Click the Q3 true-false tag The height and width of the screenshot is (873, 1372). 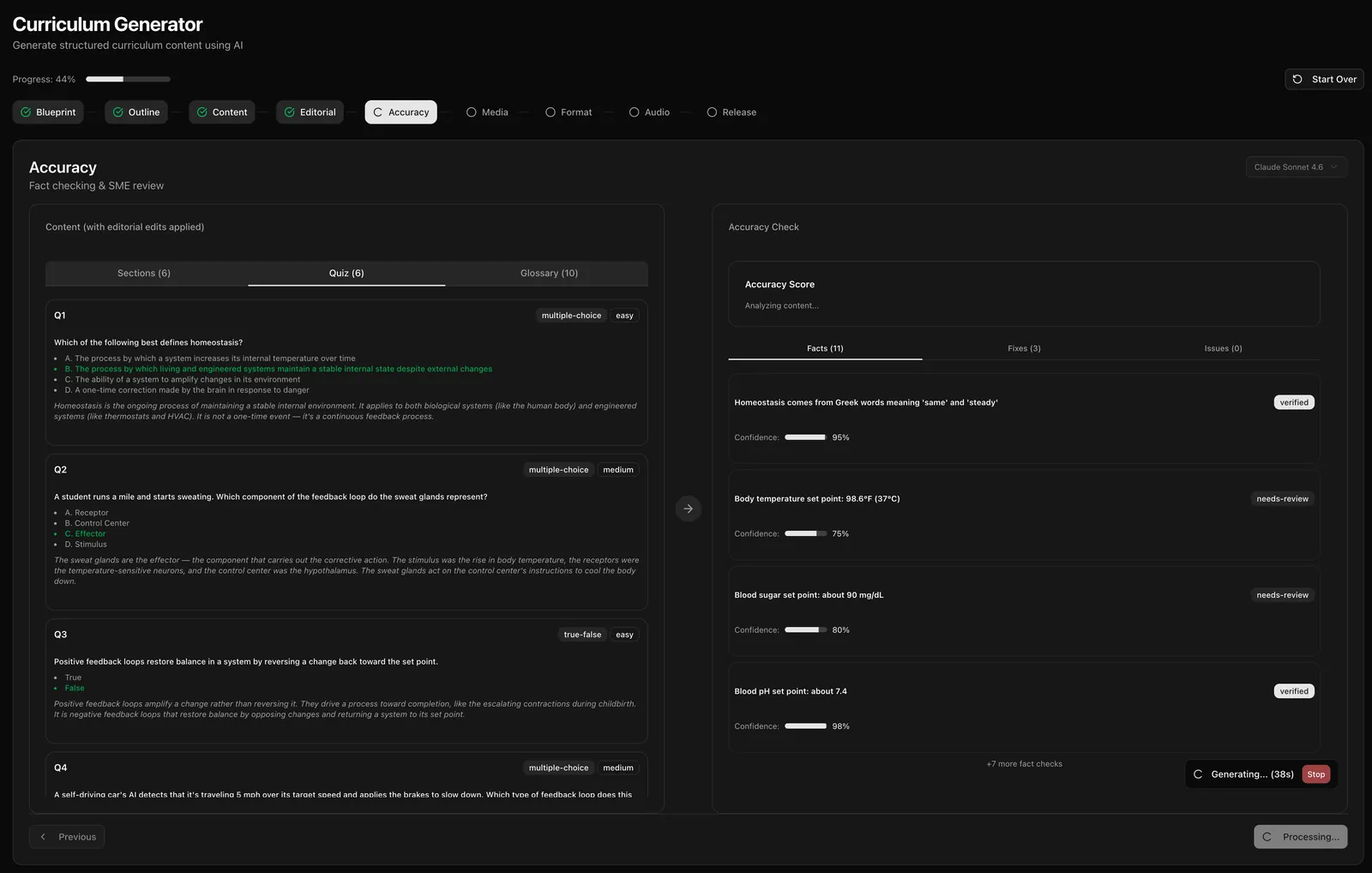coord(582,635)
